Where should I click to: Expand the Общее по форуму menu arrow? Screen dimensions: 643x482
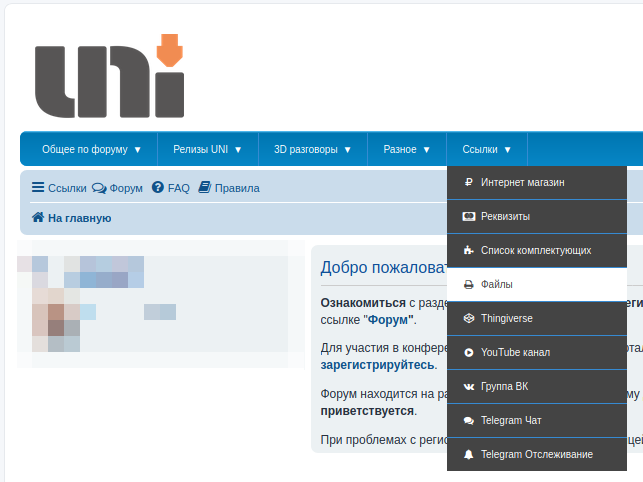pyautogui.click(x=138, y=150)
